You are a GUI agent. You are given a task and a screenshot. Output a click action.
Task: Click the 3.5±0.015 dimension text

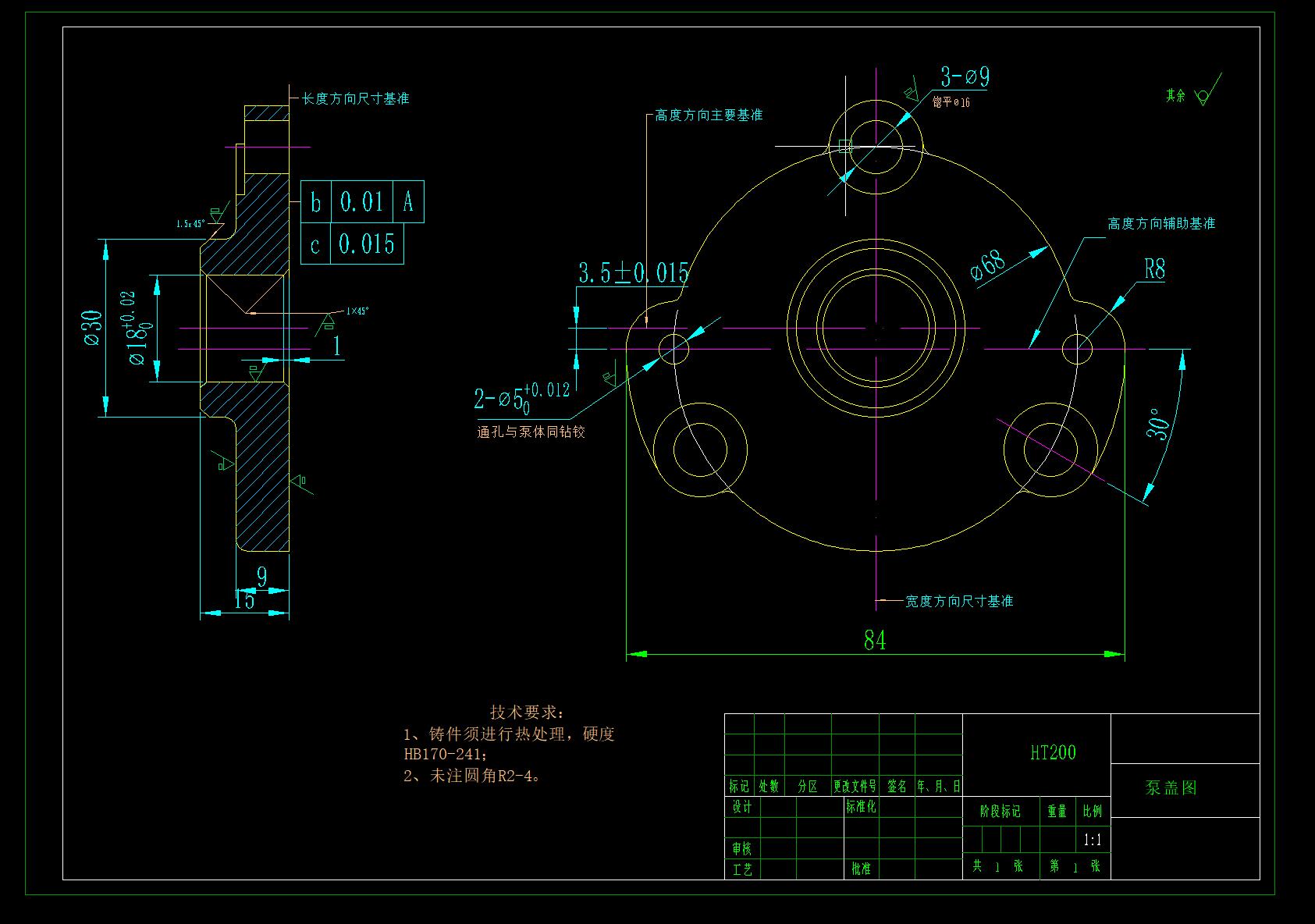634,273
